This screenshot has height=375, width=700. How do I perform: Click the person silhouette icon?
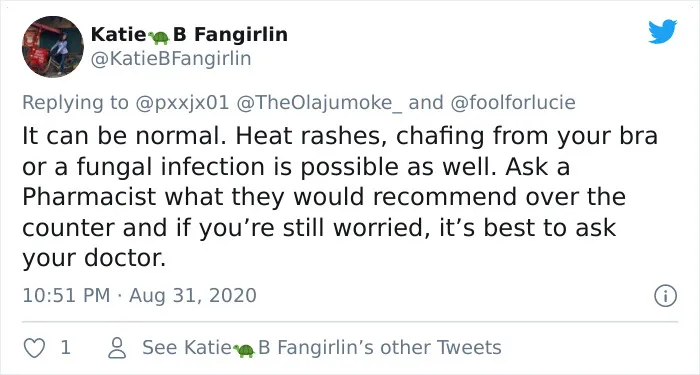(117, 348)
